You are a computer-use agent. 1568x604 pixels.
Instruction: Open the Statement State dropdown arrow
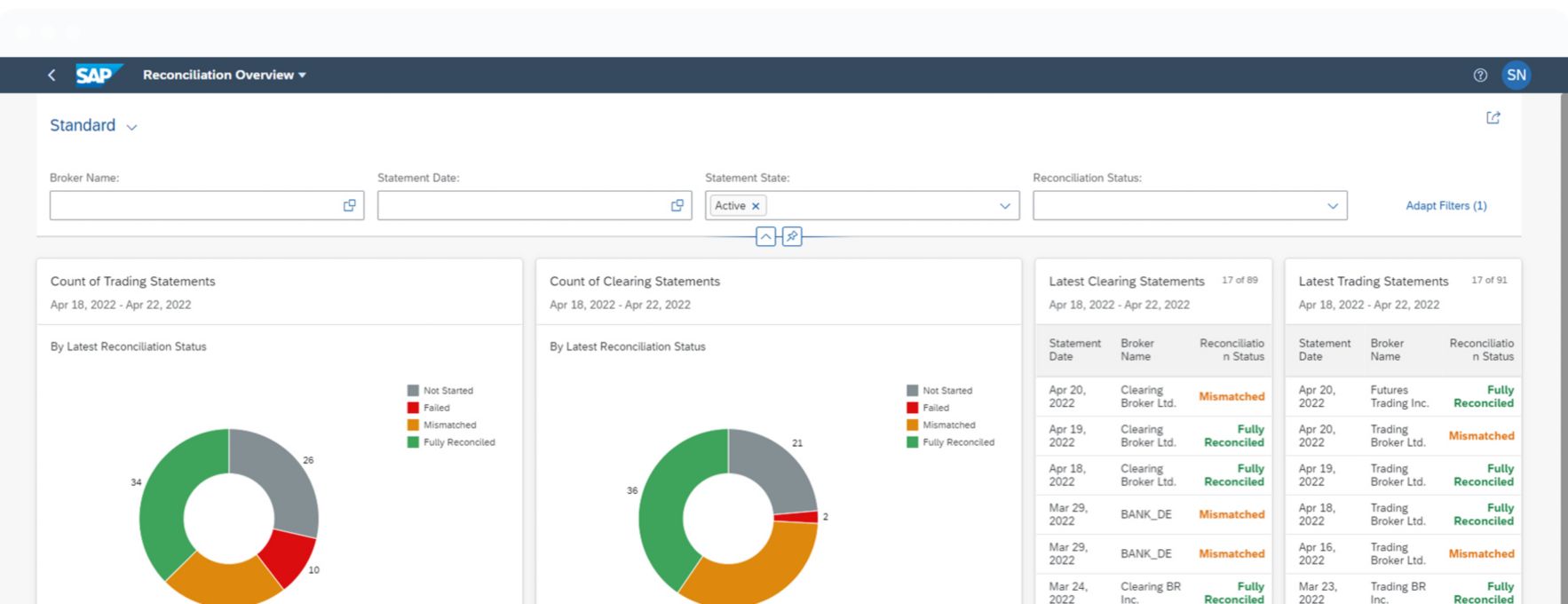tap(1004, 206)
